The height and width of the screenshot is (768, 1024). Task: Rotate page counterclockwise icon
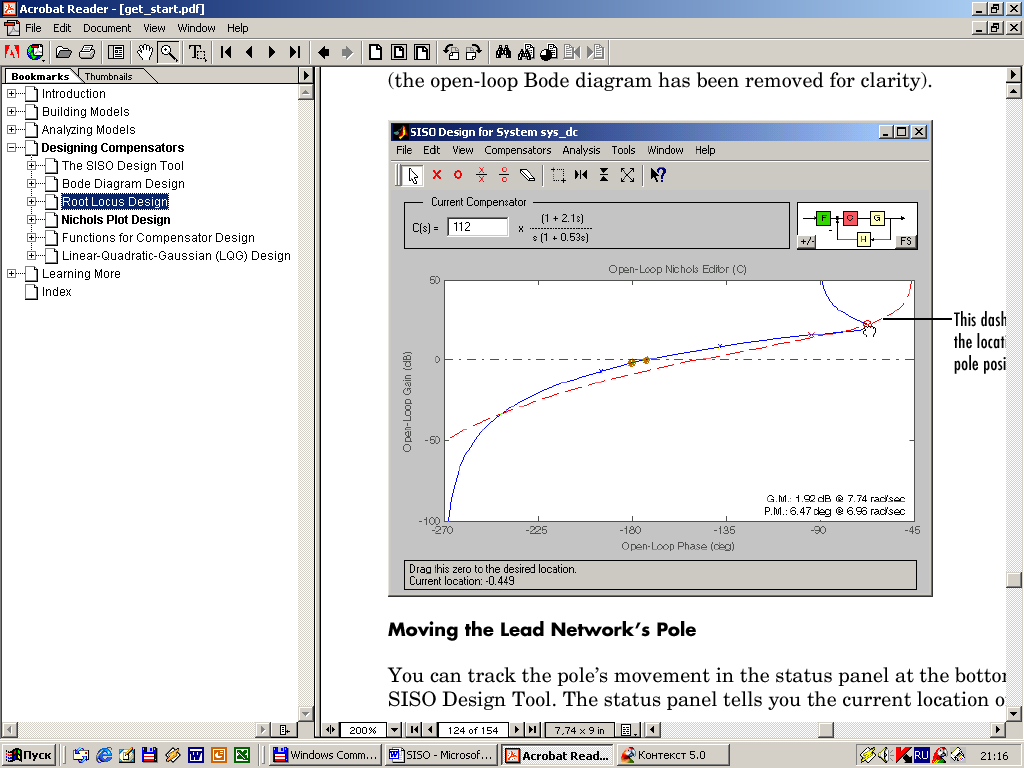pyautogui.click(x=451, y=52)
